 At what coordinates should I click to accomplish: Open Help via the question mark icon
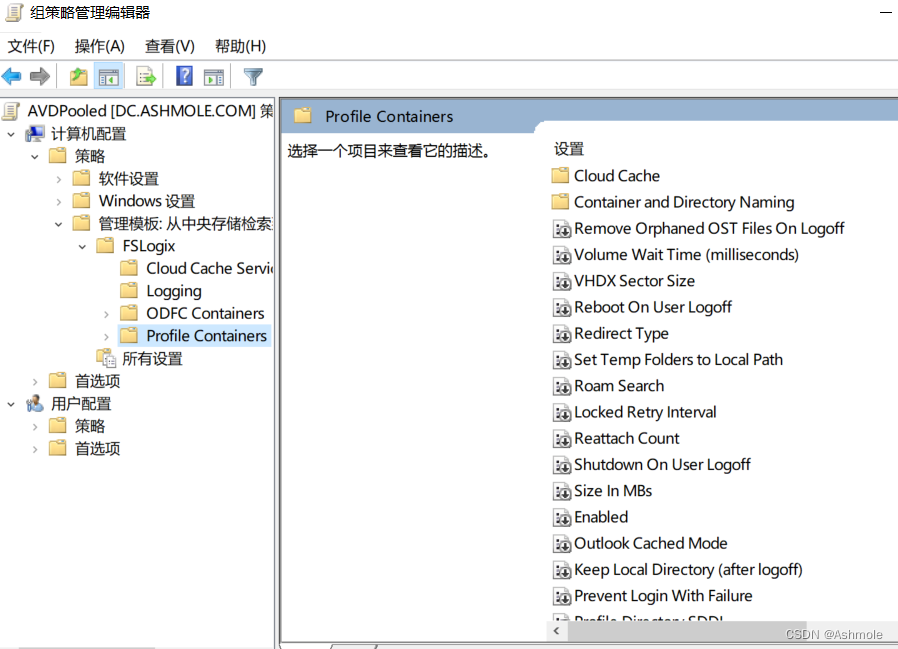point(184,76)
